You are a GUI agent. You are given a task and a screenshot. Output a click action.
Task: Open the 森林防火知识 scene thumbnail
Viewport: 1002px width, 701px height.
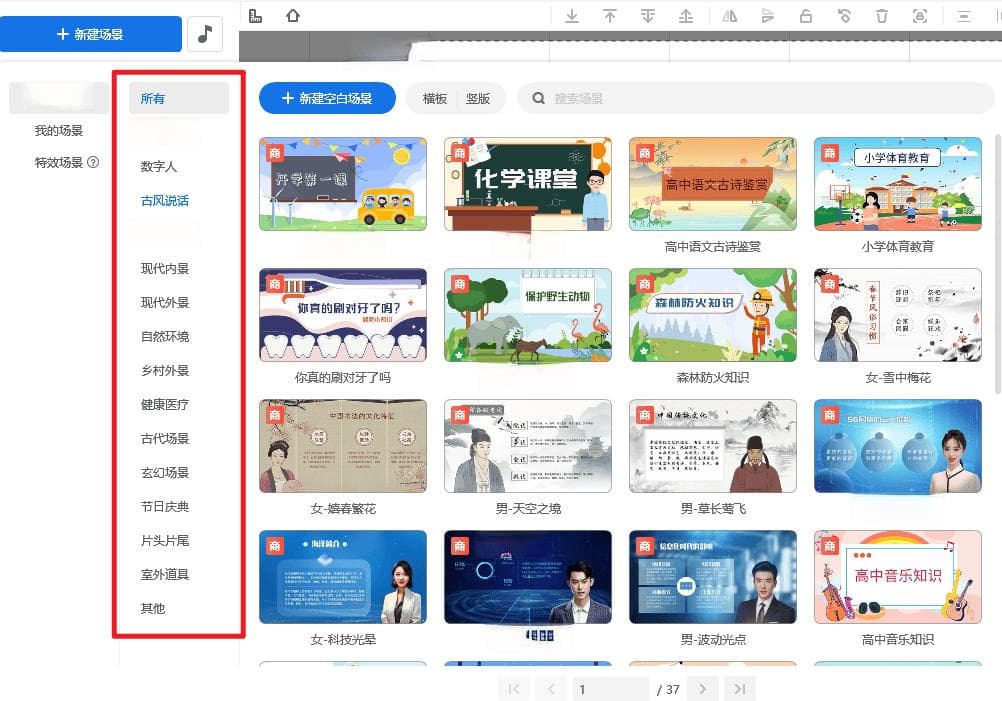tap(713, 315)
